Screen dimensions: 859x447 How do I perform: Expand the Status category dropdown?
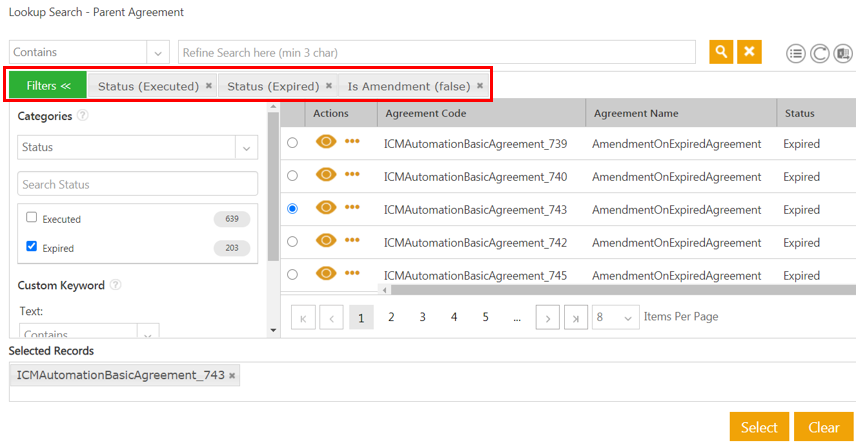pyautogui.click(x=246, y=148)
